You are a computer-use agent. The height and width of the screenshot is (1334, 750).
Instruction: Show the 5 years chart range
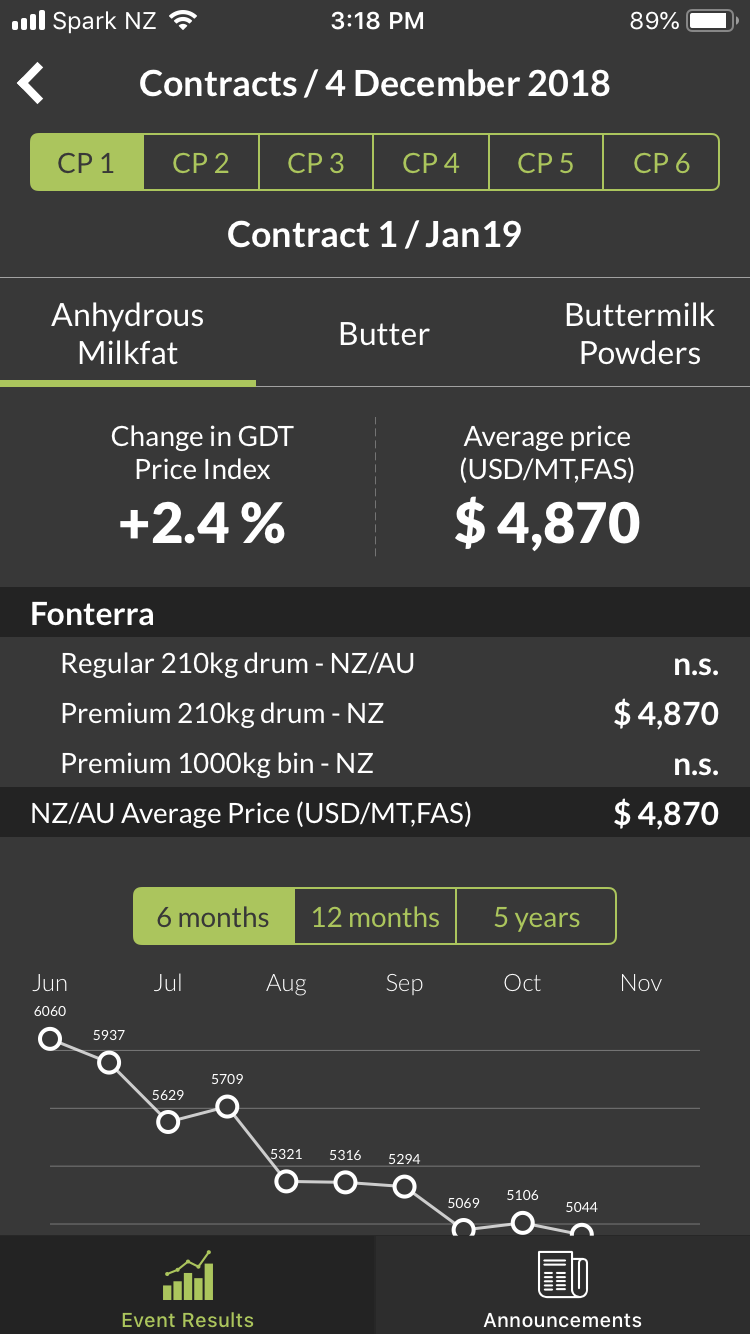point(537,916)
